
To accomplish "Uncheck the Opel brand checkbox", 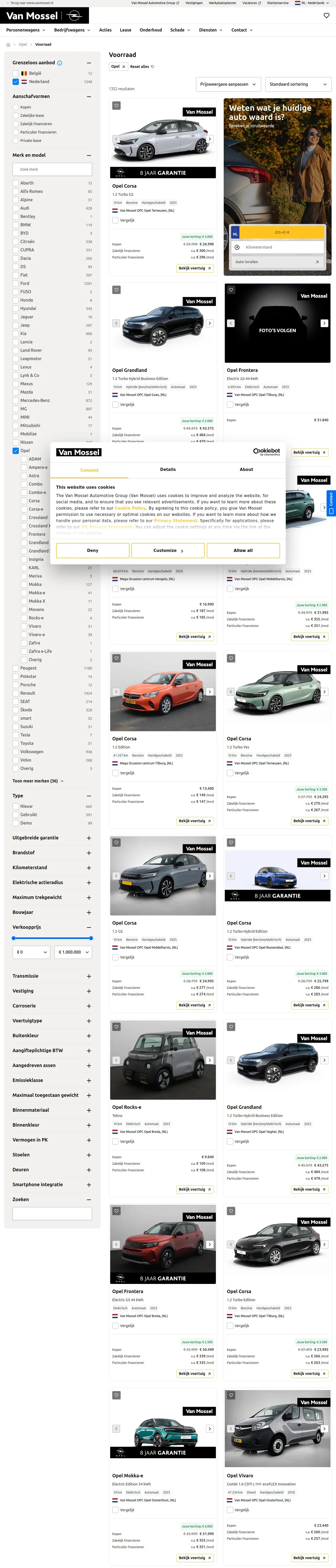I will [x=16, y=451].
